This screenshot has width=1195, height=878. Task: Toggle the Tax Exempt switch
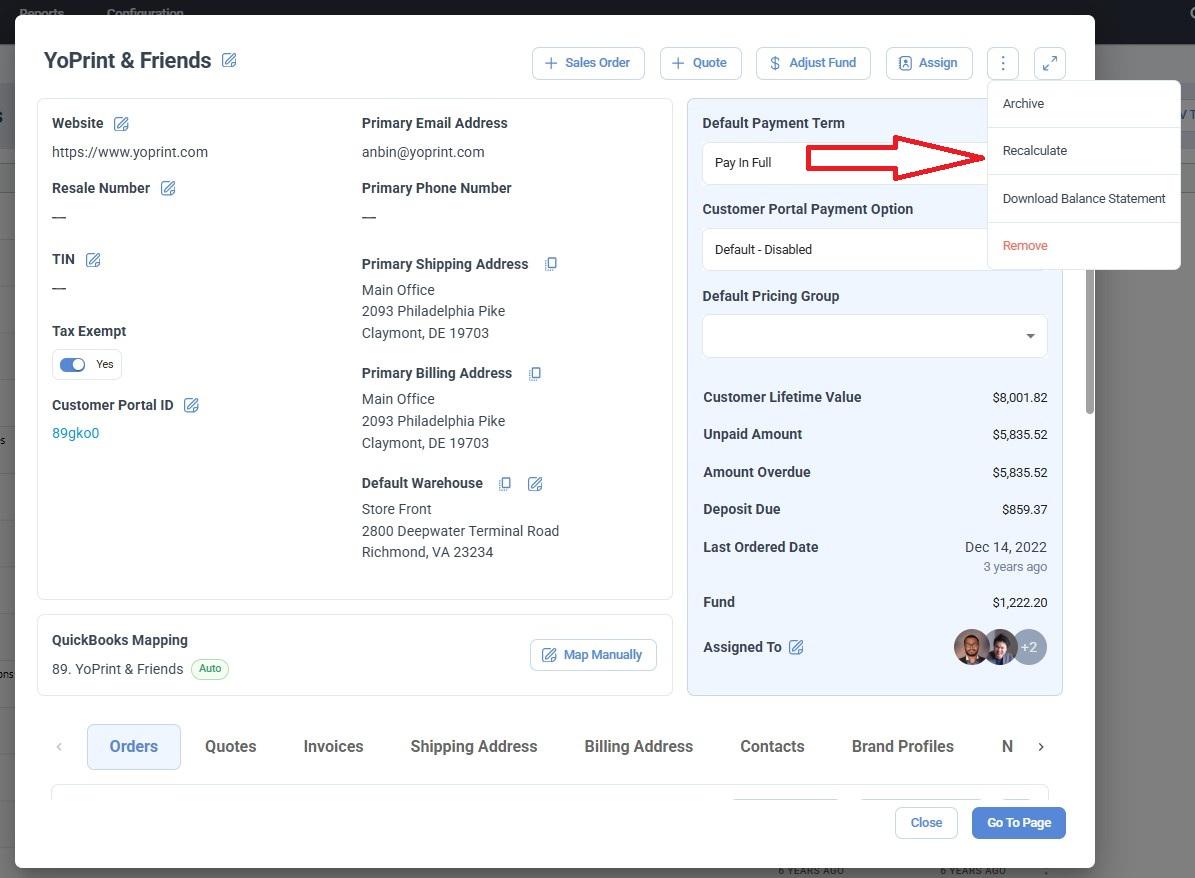coord(73,365)
